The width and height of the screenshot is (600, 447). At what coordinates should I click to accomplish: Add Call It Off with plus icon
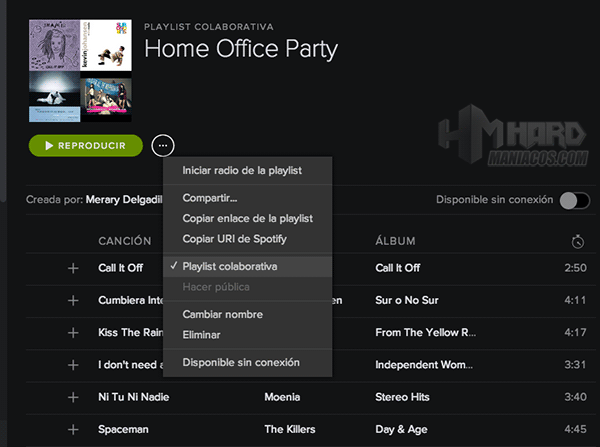point(72,268)
